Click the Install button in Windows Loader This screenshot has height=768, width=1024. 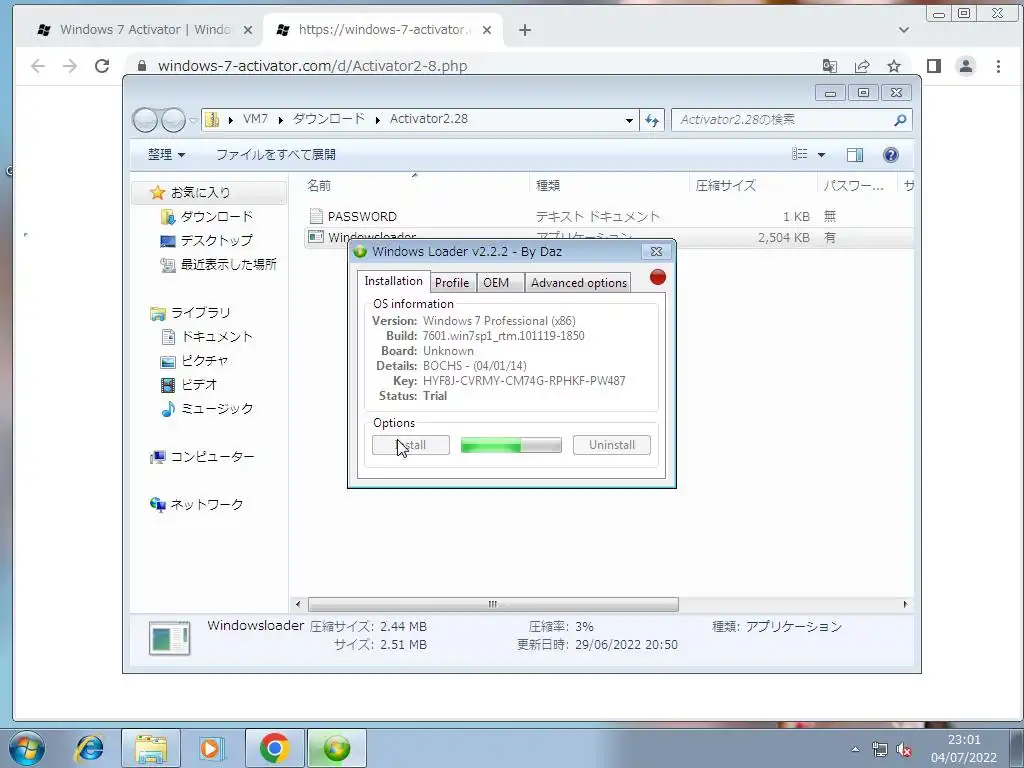click(x=411, y=445)
